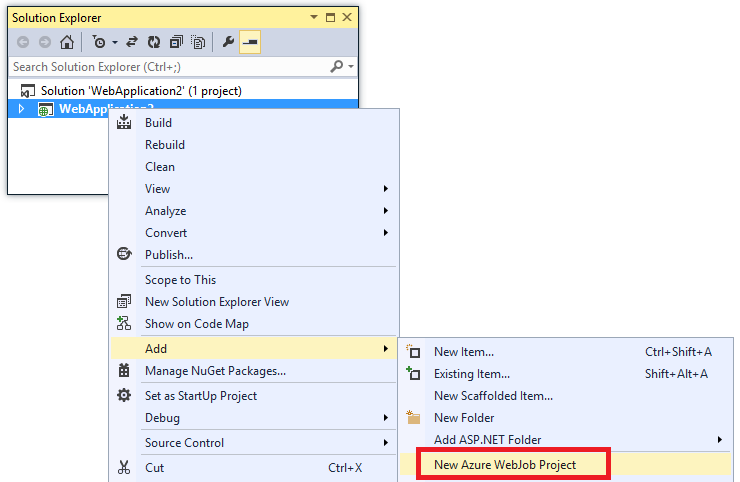Open the Add ASP.NET Folder submenu
The image size is (740, 482).
tap(565, 440)
